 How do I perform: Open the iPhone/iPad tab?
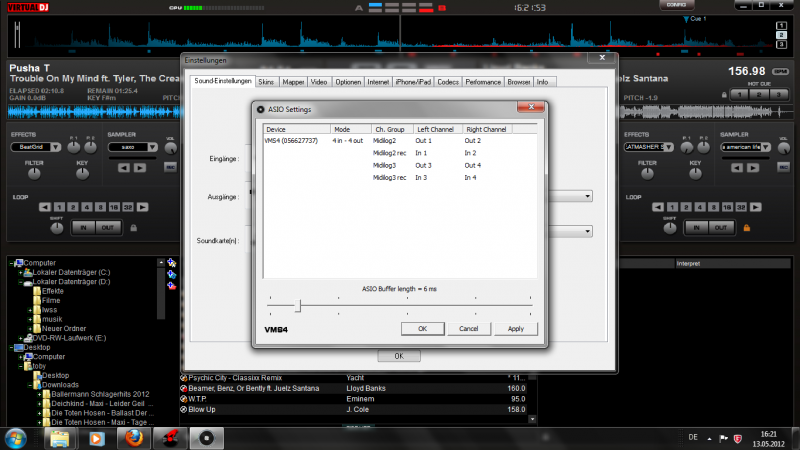tap(413, 82)
